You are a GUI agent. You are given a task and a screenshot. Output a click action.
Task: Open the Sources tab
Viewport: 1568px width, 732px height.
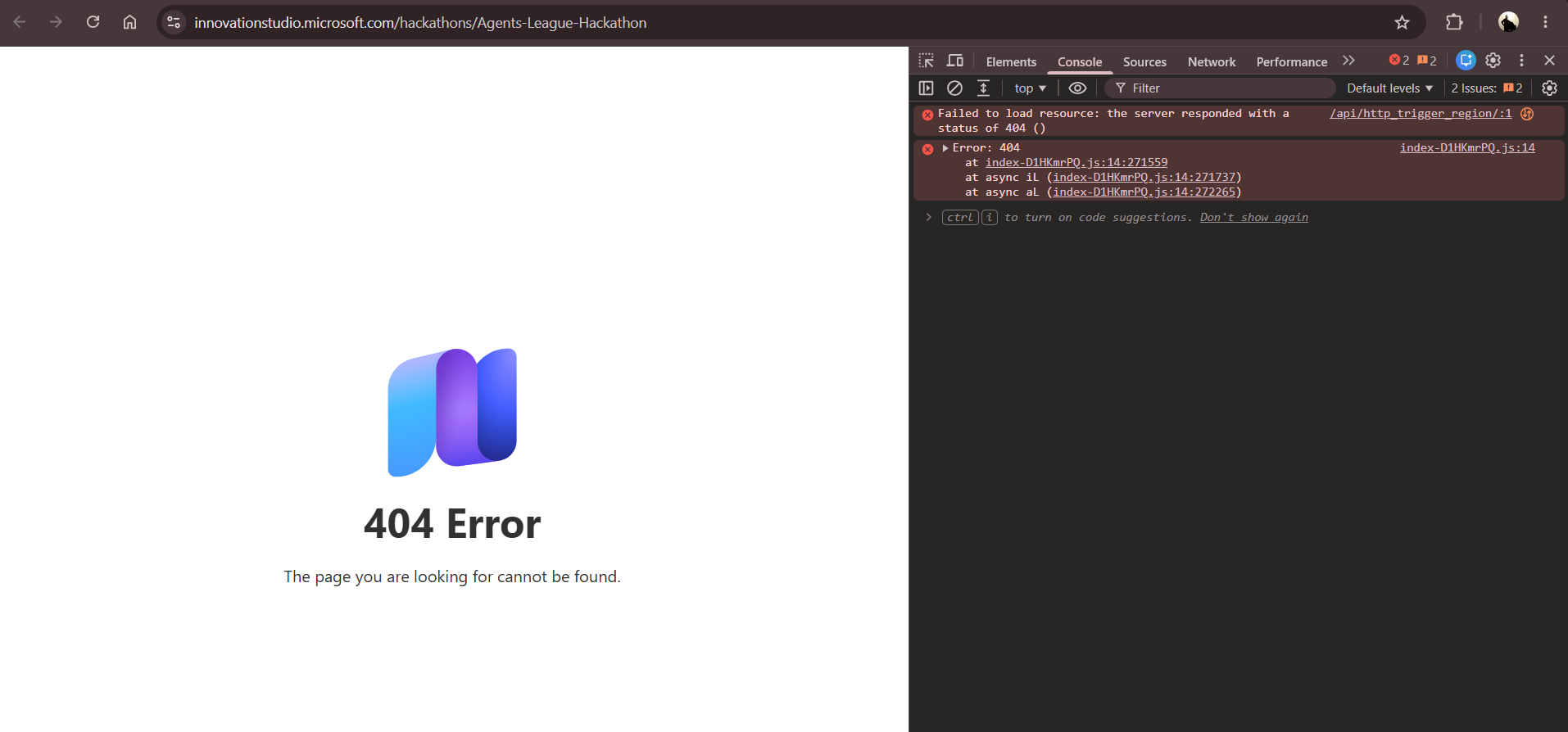1144,61
